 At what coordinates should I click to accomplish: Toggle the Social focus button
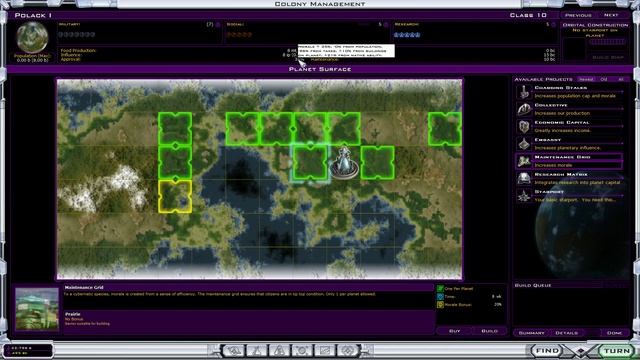coord(386,25)
